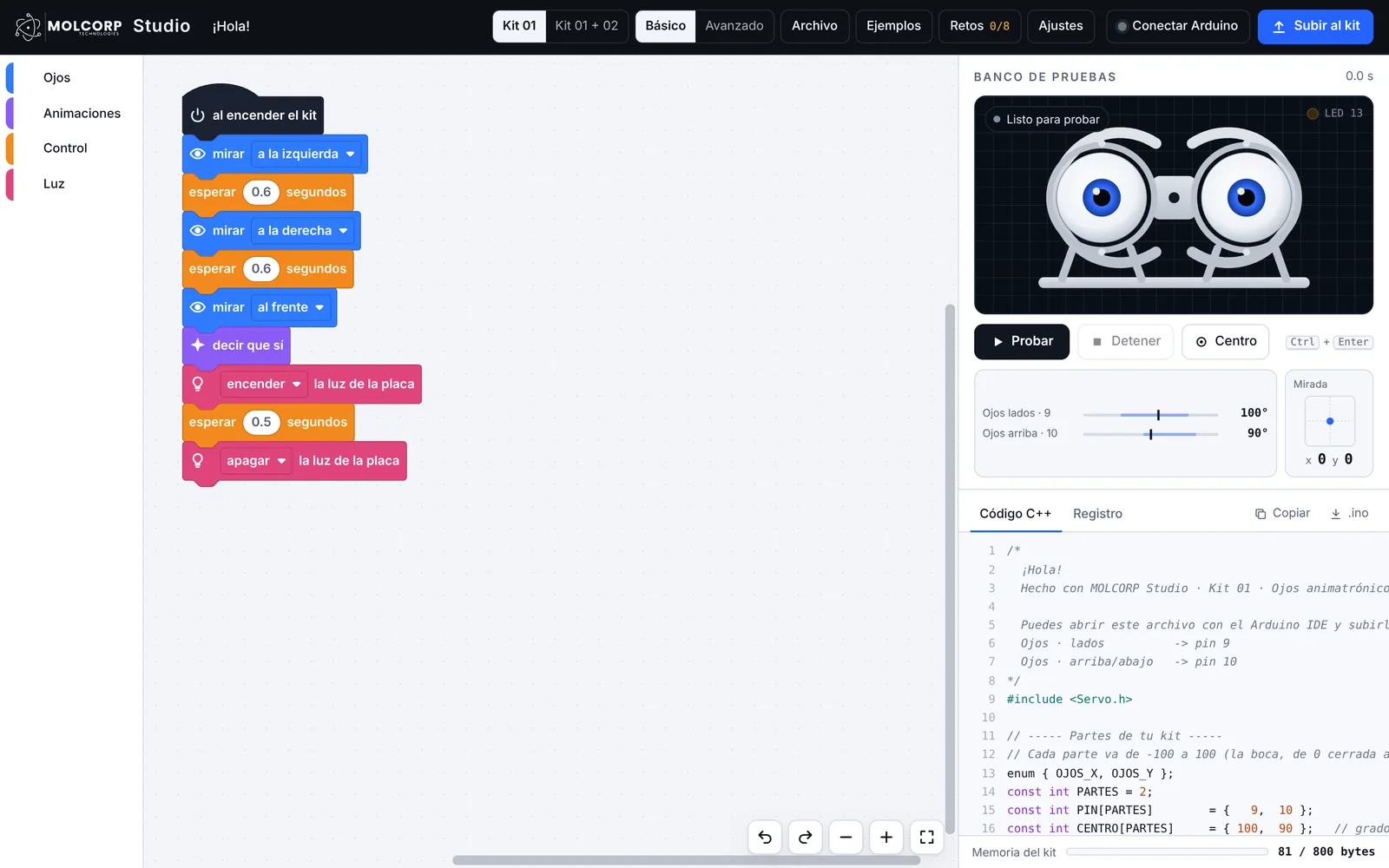Image resolution: width=1389 pixels, height=868 pixels.
Task: Open the Animaciones block category
Action: [73, 114]
